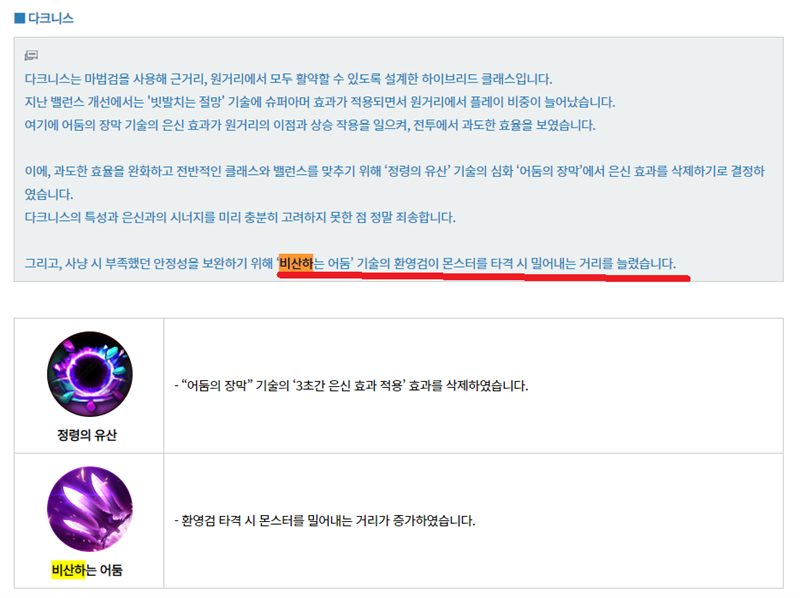This screenshot has width=800, height=598.
Task: Click the yellow-highlighted 비산하는 어둠 label
Action: pos(87,569)
